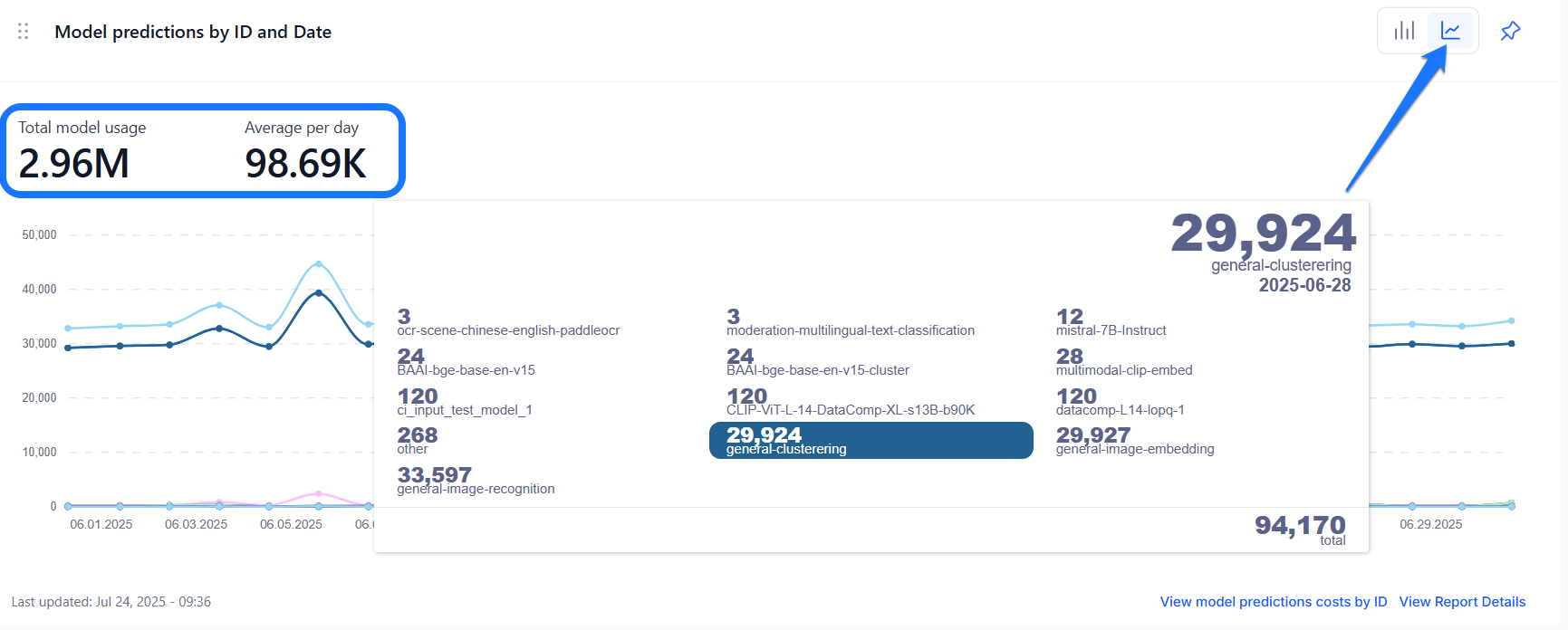Click the Total model usage 2.96M value
The image size is (1568, 630).
[73, 164]
